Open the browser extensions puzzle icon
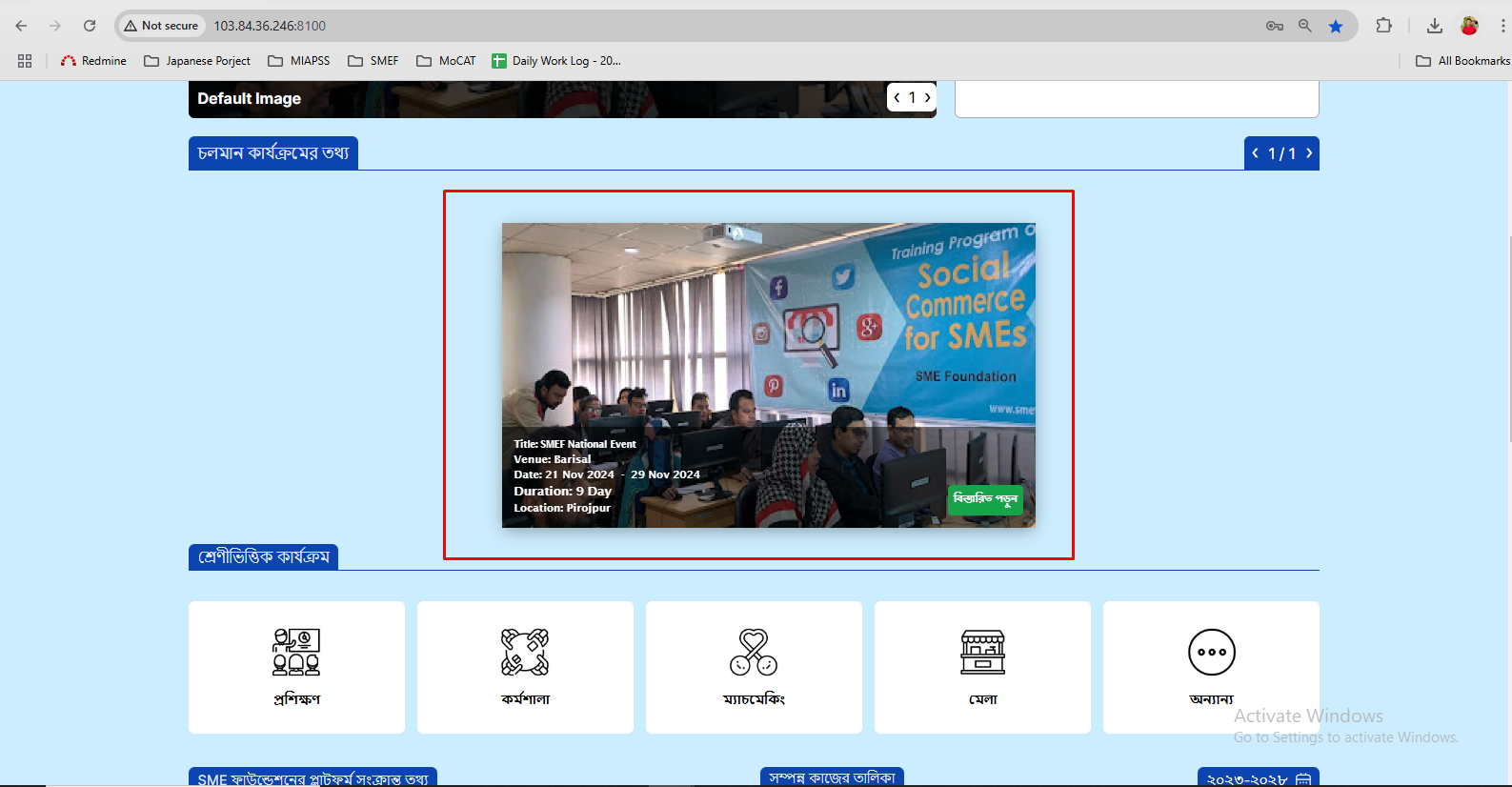Viewport: 1512px width, 787px height. point(1384,26)
